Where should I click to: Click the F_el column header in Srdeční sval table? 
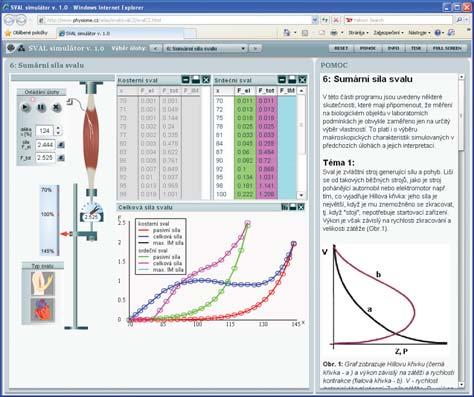click(x=245, y=91)
